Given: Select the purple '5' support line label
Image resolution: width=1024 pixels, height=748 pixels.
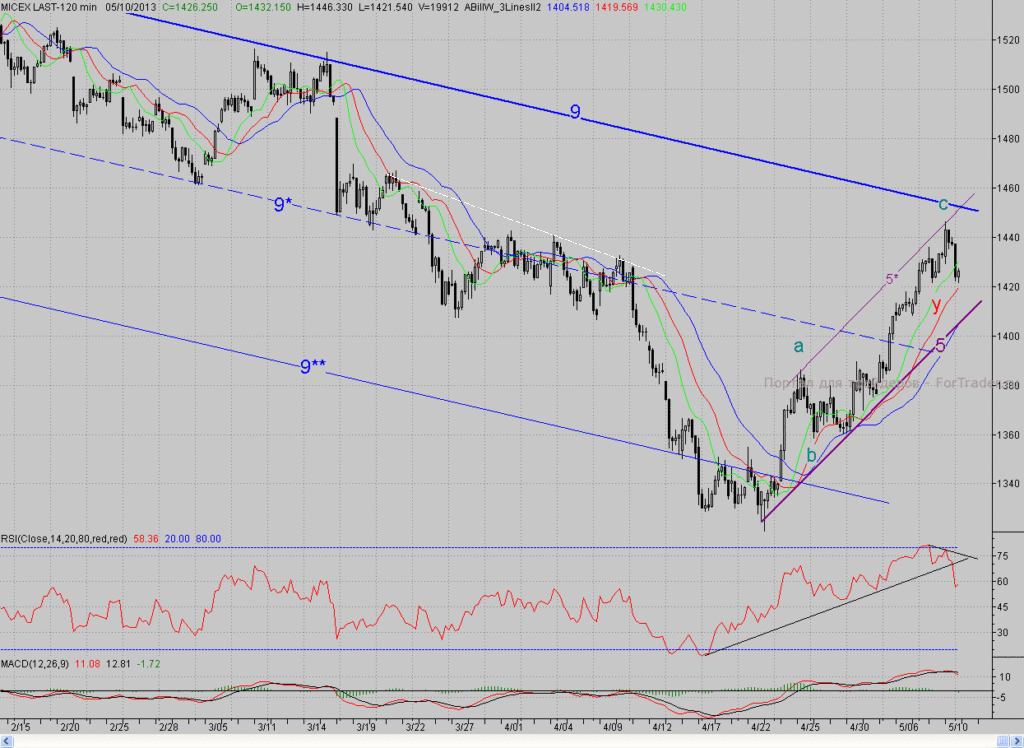Looking at the screenshot, I should tap(940, 346).
